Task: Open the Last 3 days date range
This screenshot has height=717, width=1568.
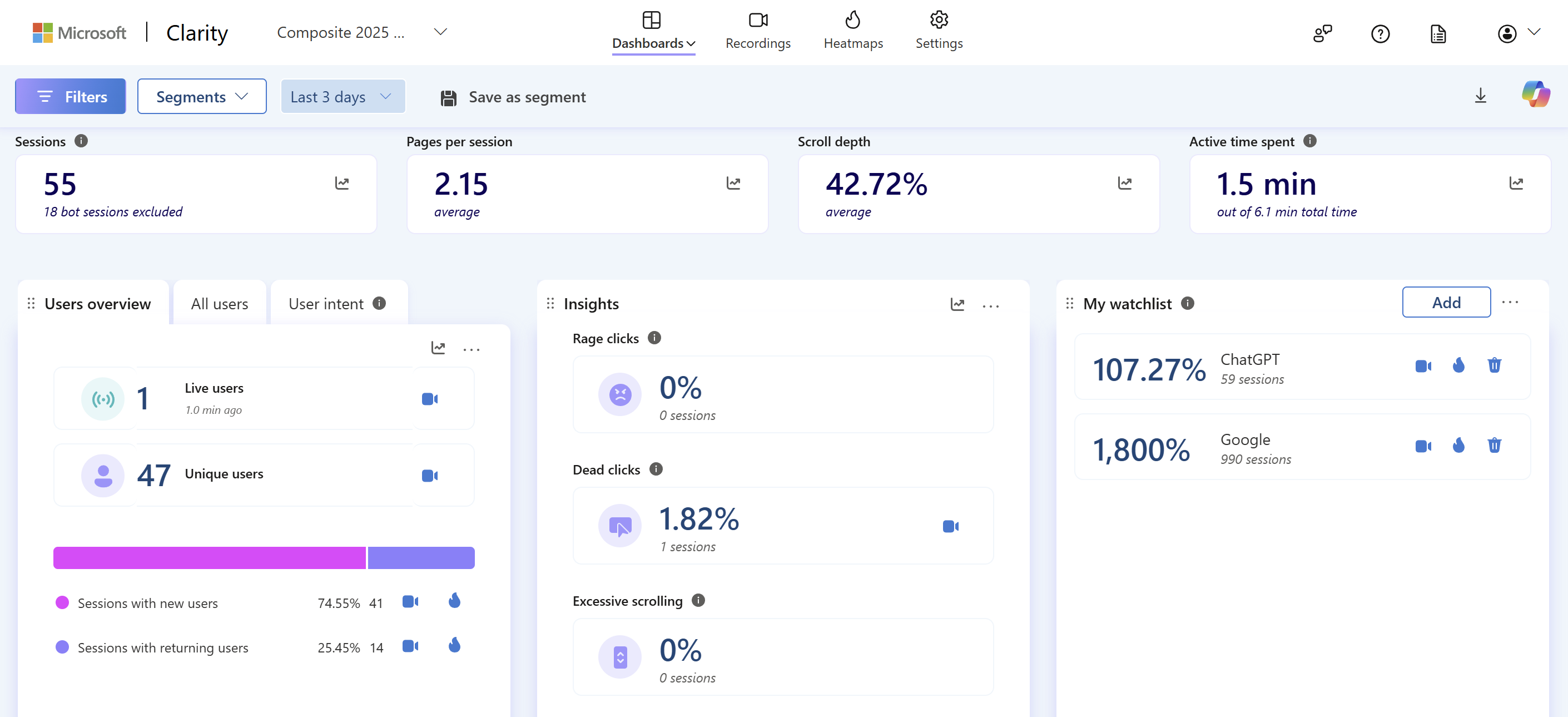Action: pyautogui.click(x=342, y=97)
